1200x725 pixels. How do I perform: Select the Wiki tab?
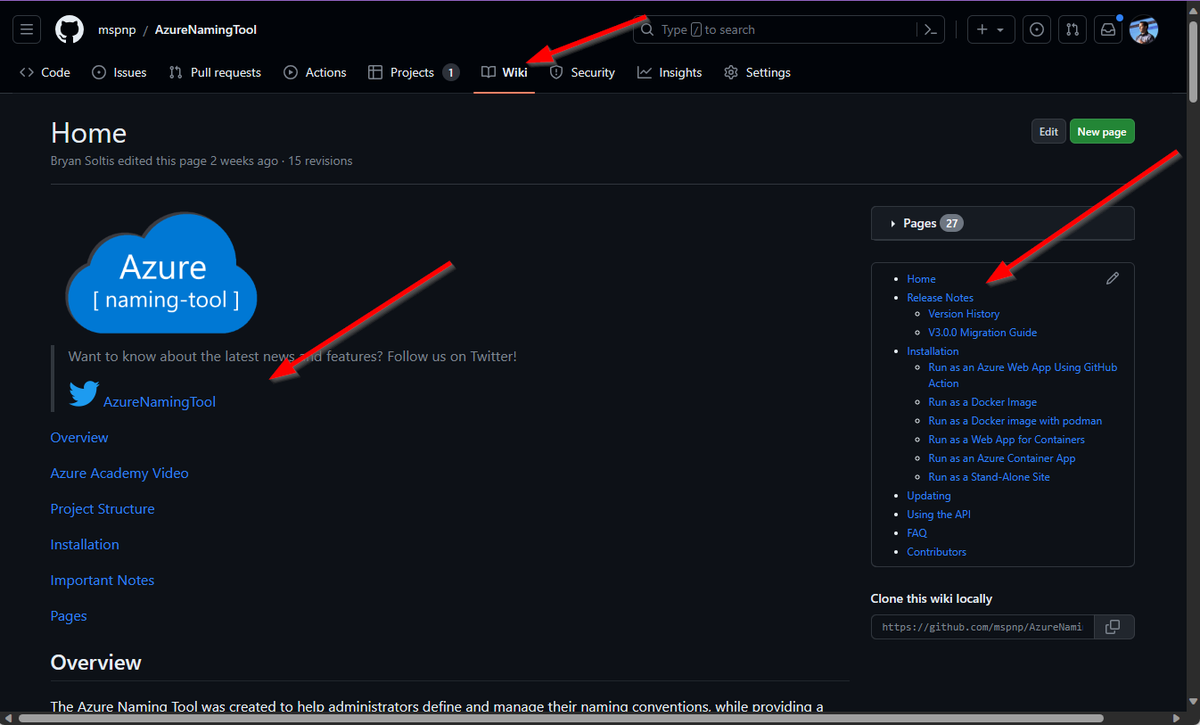coord(504,73)
